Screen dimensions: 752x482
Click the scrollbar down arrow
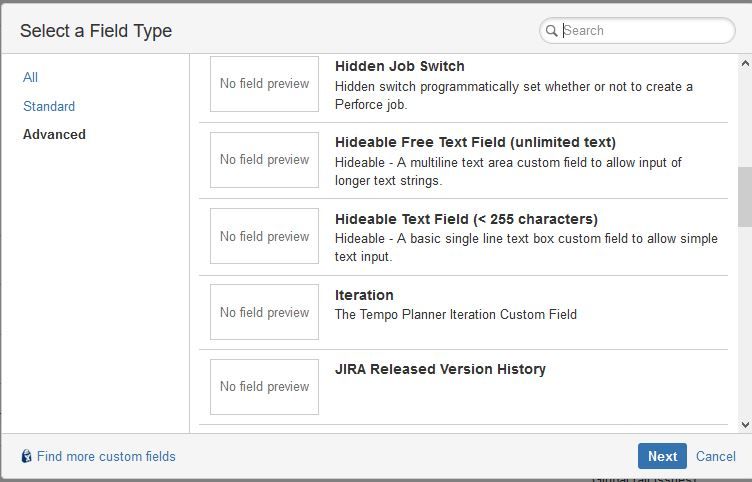(744, 425)
